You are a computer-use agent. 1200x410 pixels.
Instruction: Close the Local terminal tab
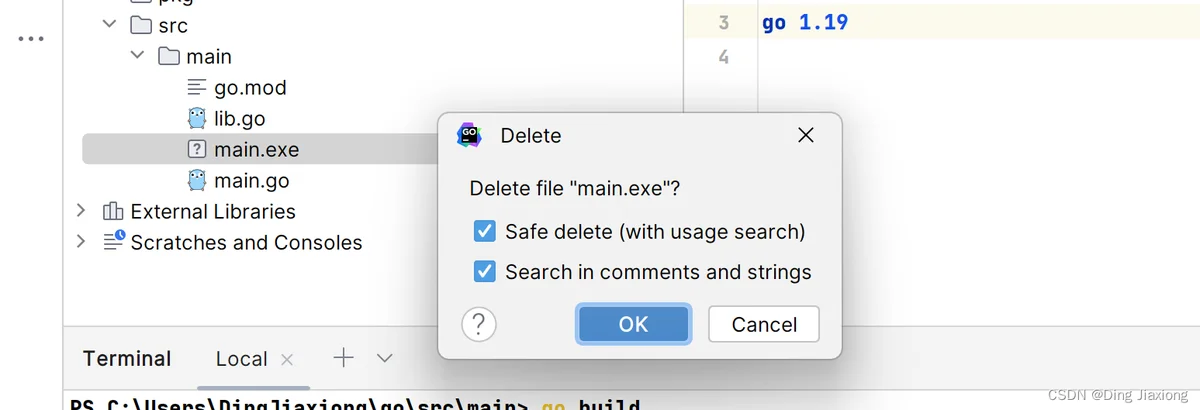(287, 359)
